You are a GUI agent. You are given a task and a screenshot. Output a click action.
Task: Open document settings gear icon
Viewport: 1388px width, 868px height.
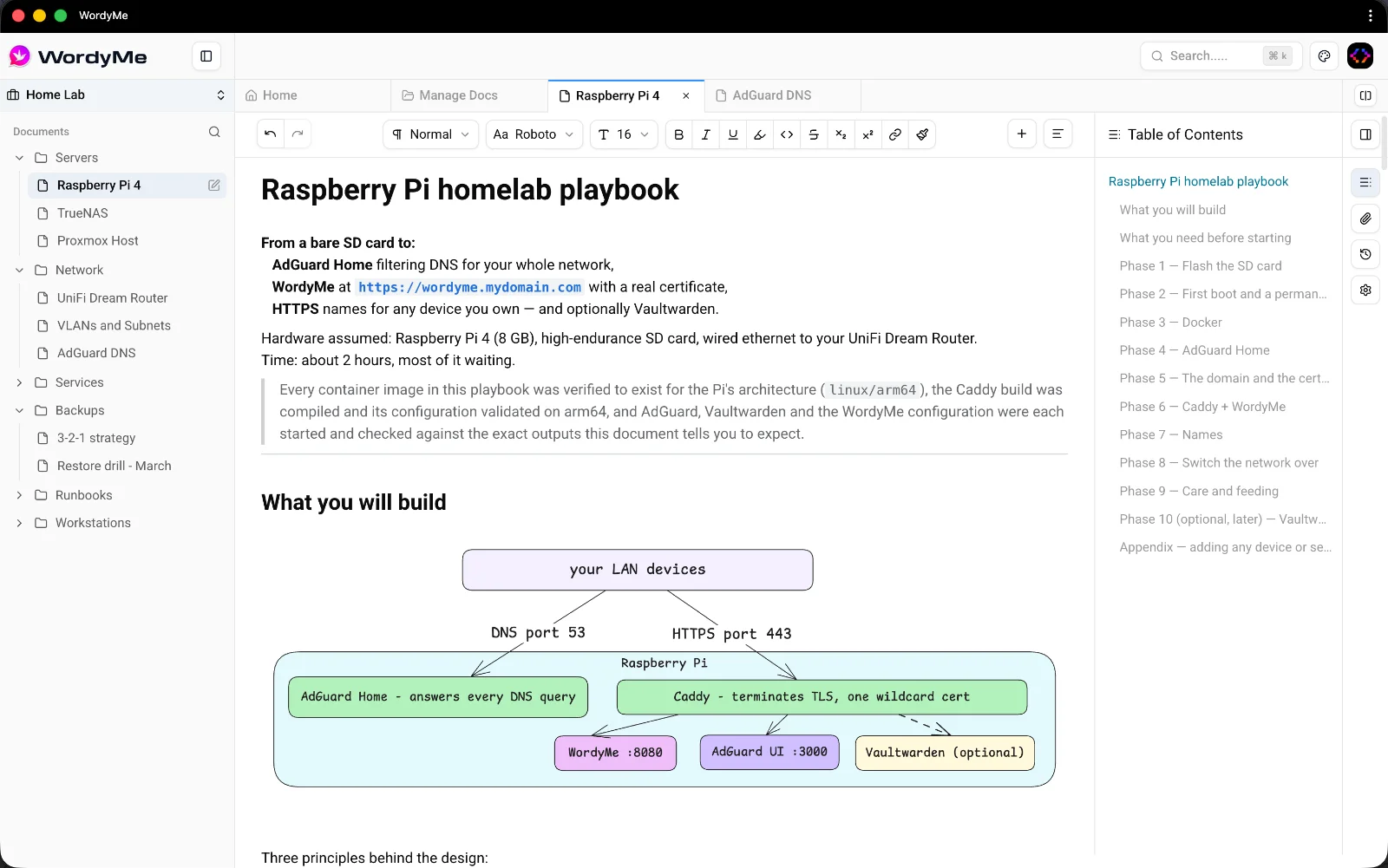click(x=1365, y=290)
